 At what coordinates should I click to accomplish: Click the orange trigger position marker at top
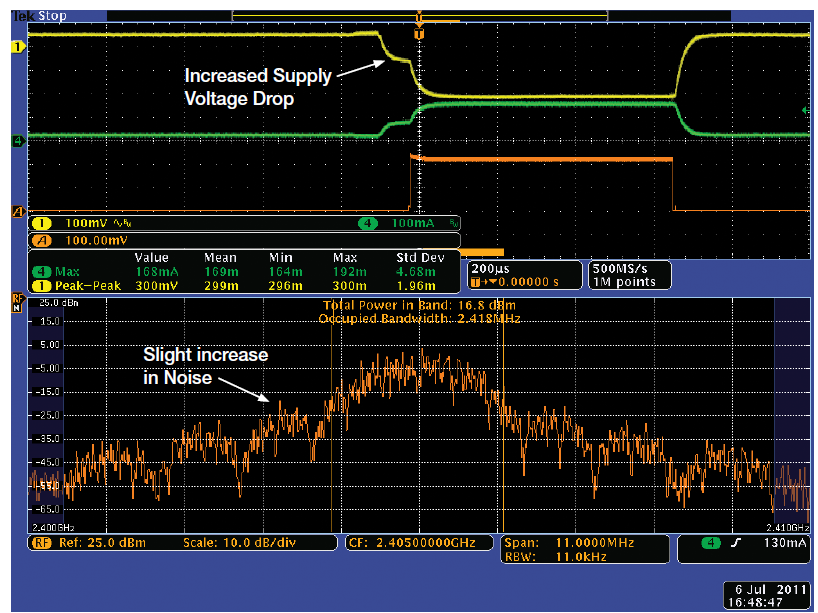pos(418,15)
